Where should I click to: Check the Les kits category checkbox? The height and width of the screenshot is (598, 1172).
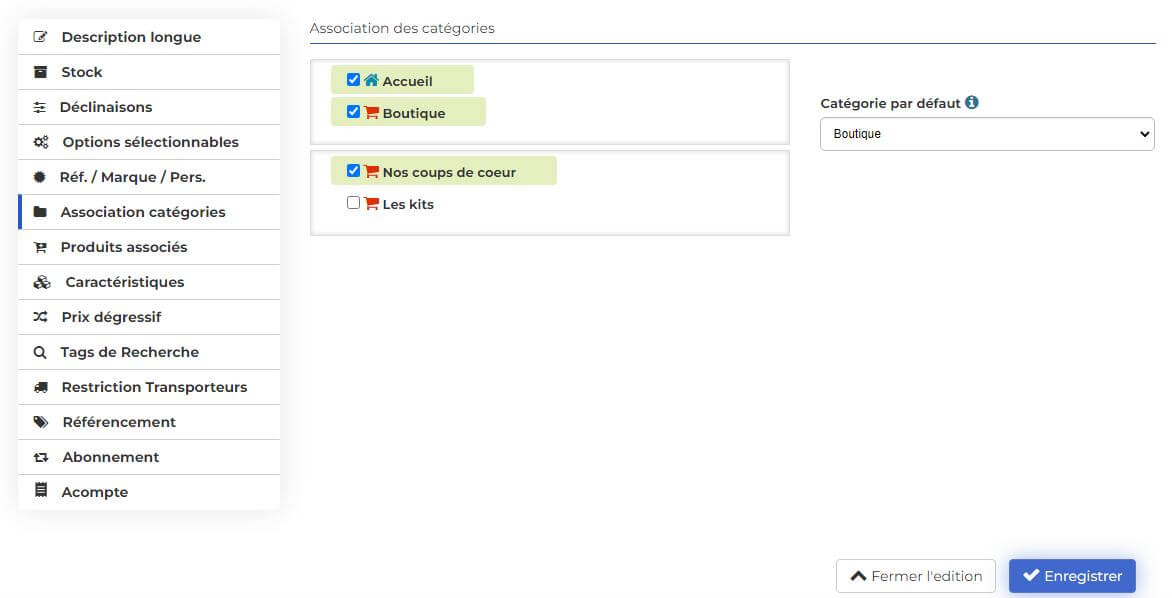click(354, 203)
